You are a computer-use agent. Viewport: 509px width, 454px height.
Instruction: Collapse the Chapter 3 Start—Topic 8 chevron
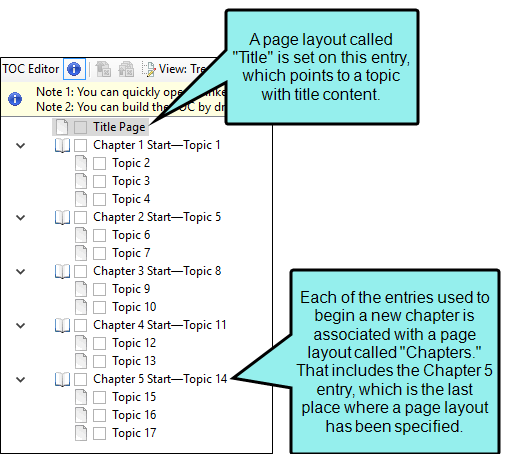coord(21,272)
